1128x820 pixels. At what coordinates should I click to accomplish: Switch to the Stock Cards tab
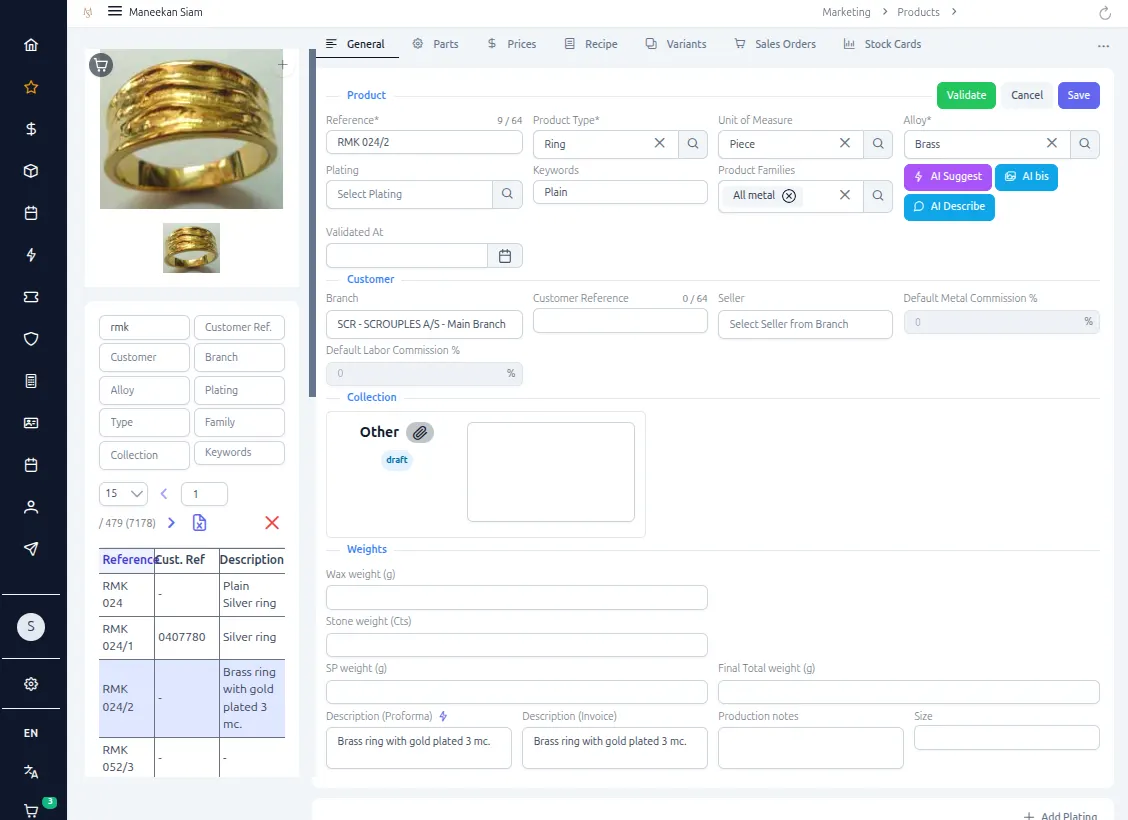pos(882,44)
